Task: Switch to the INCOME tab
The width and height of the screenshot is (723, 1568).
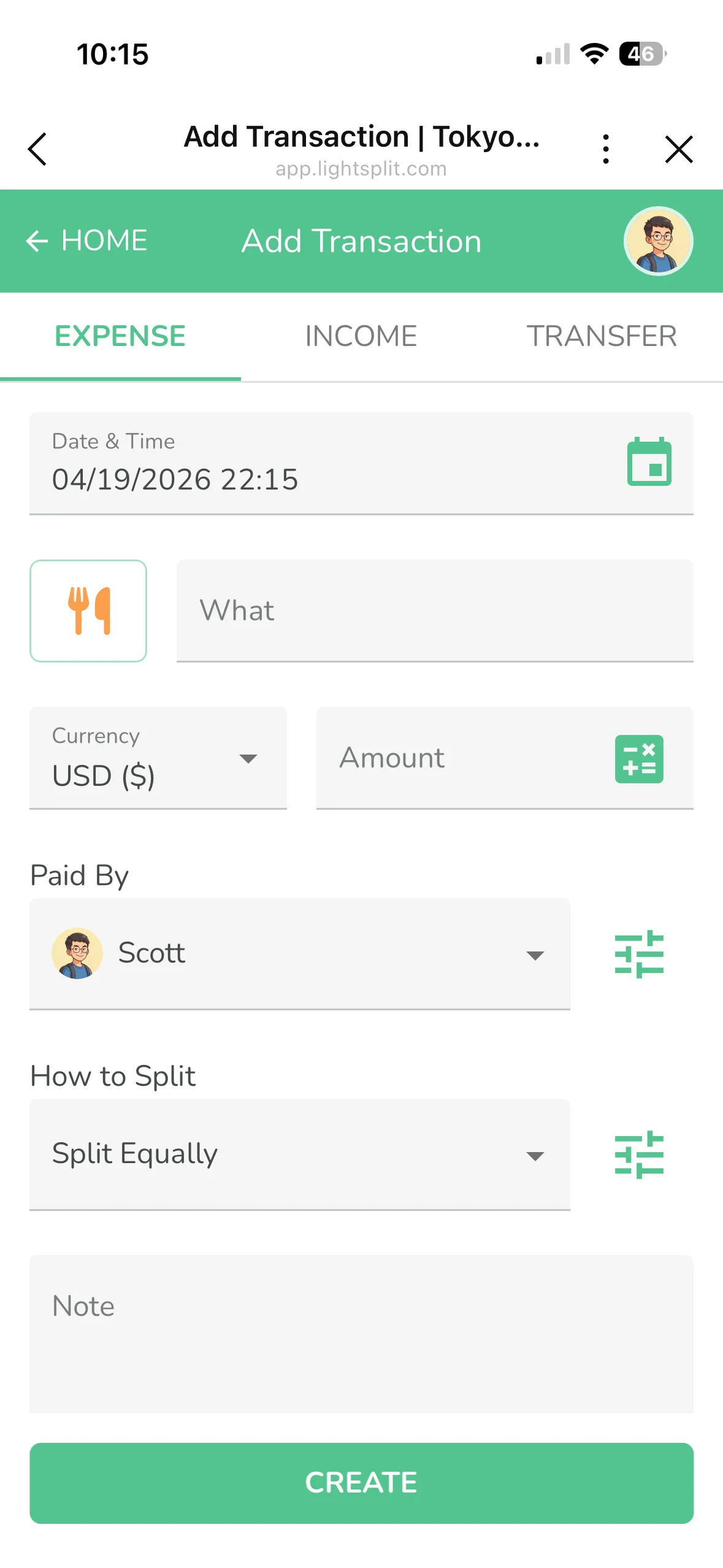Action: point(361,336)
